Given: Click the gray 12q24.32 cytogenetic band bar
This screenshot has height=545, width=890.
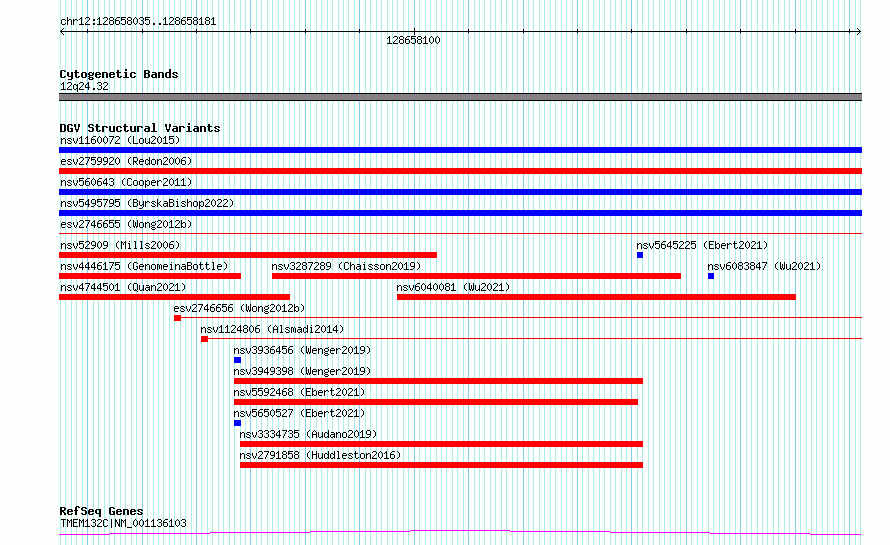Looking at the screenshot, I should pos(460,97).
